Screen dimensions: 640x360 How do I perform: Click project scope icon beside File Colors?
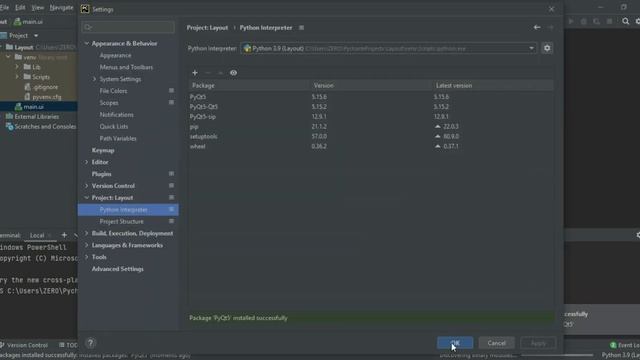click(x=171, y=91)
